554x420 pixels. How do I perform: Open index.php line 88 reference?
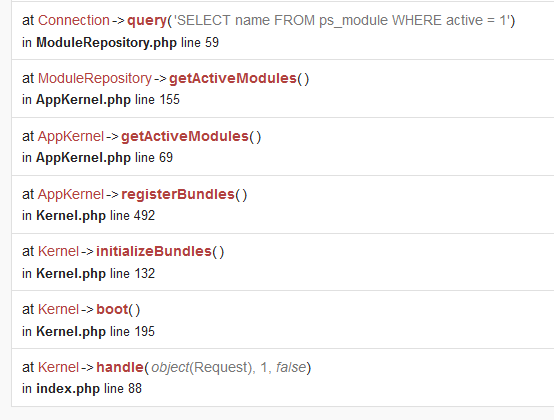pyautogui.click(x=82, y=389)
